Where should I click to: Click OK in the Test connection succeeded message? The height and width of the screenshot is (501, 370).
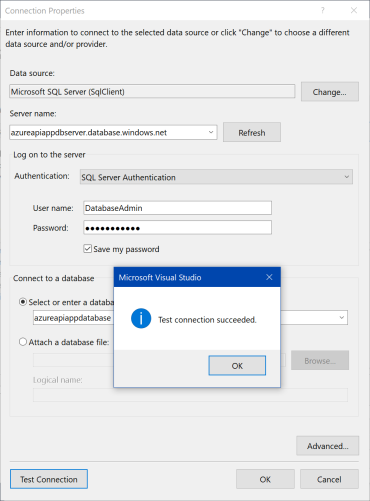click(x=237, y=365)
